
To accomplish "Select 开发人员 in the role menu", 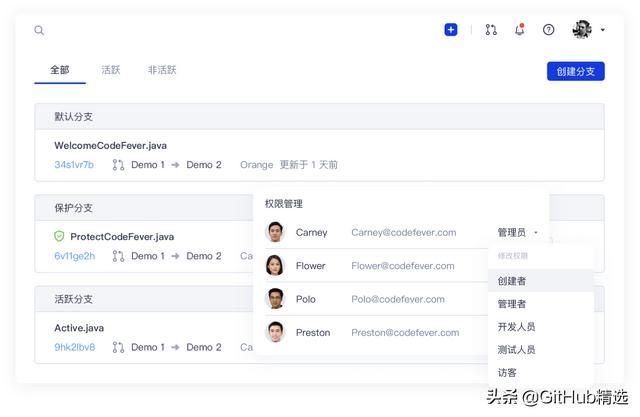I will point(540,326).
